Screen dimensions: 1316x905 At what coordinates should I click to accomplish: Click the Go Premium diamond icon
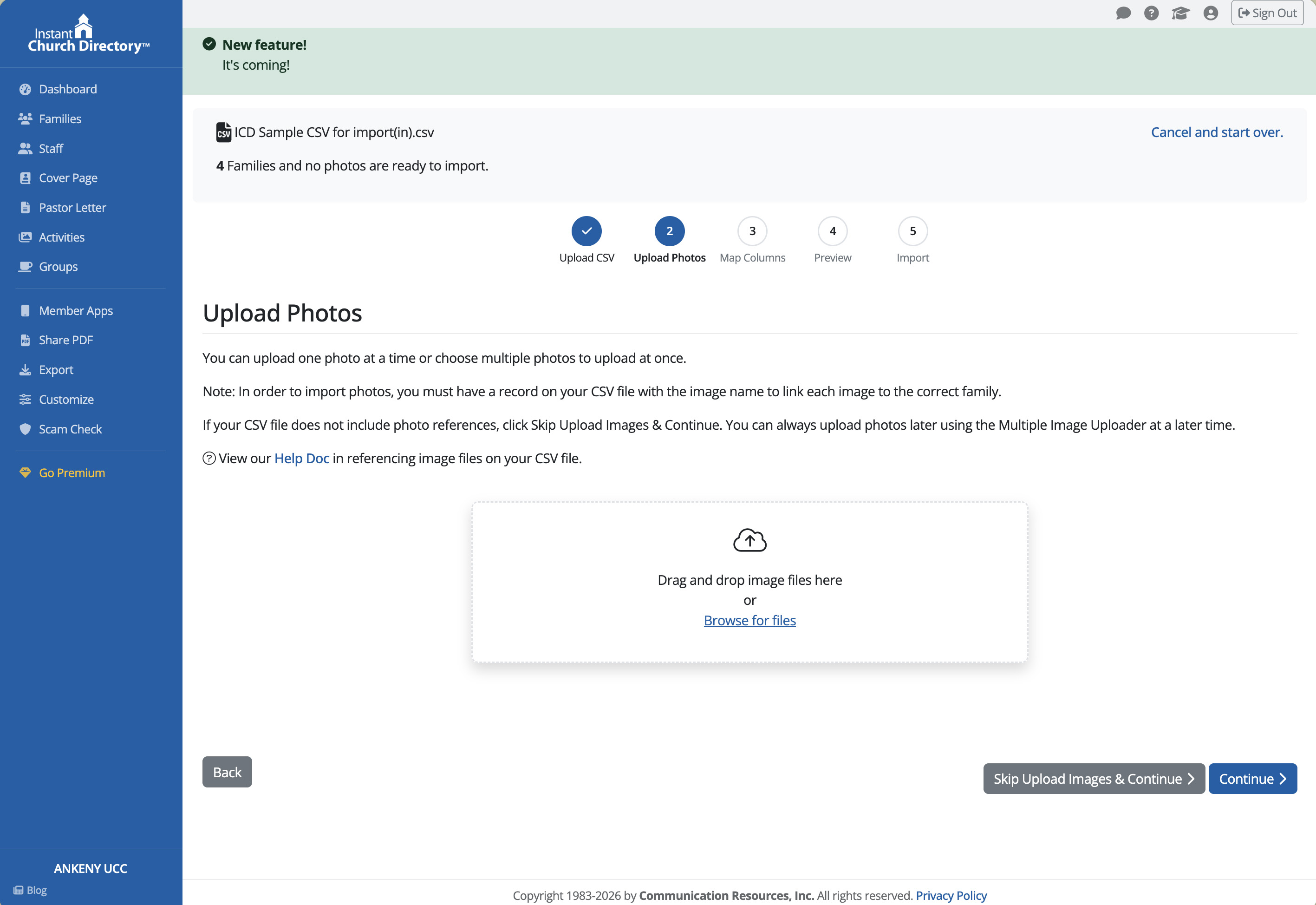coord(25,472)
